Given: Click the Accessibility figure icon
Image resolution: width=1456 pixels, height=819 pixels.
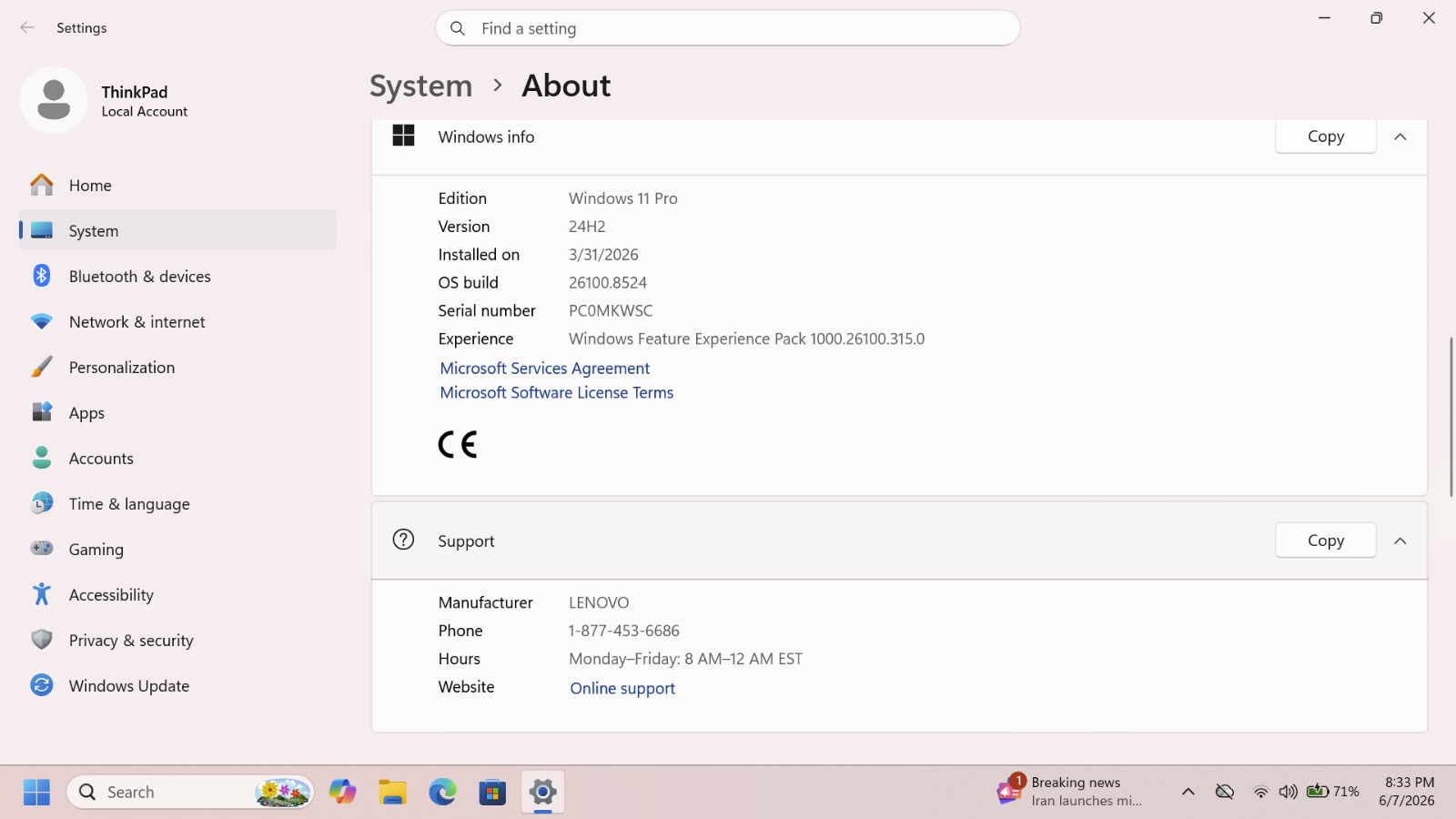Looking at the screenshot, I should (42, 594).
